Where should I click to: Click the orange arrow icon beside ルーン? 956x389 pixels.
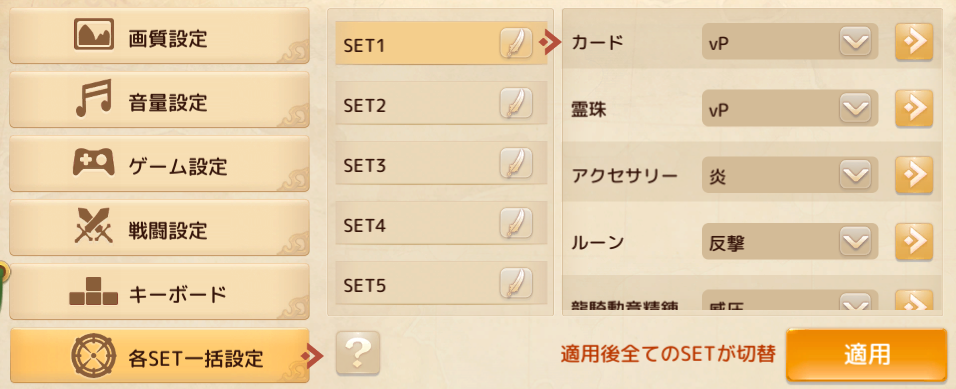(x=914, y=241)
